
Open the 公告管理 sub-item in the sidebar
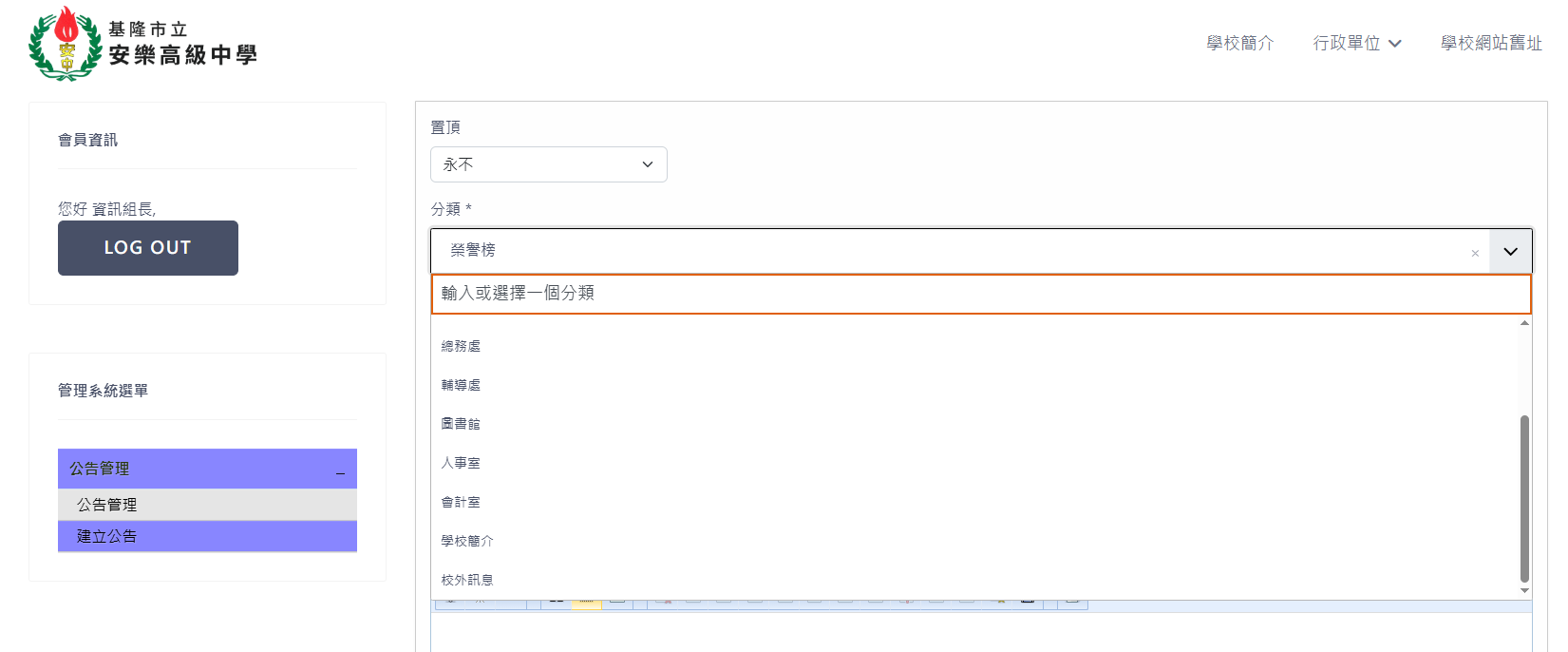coord(107,505)
